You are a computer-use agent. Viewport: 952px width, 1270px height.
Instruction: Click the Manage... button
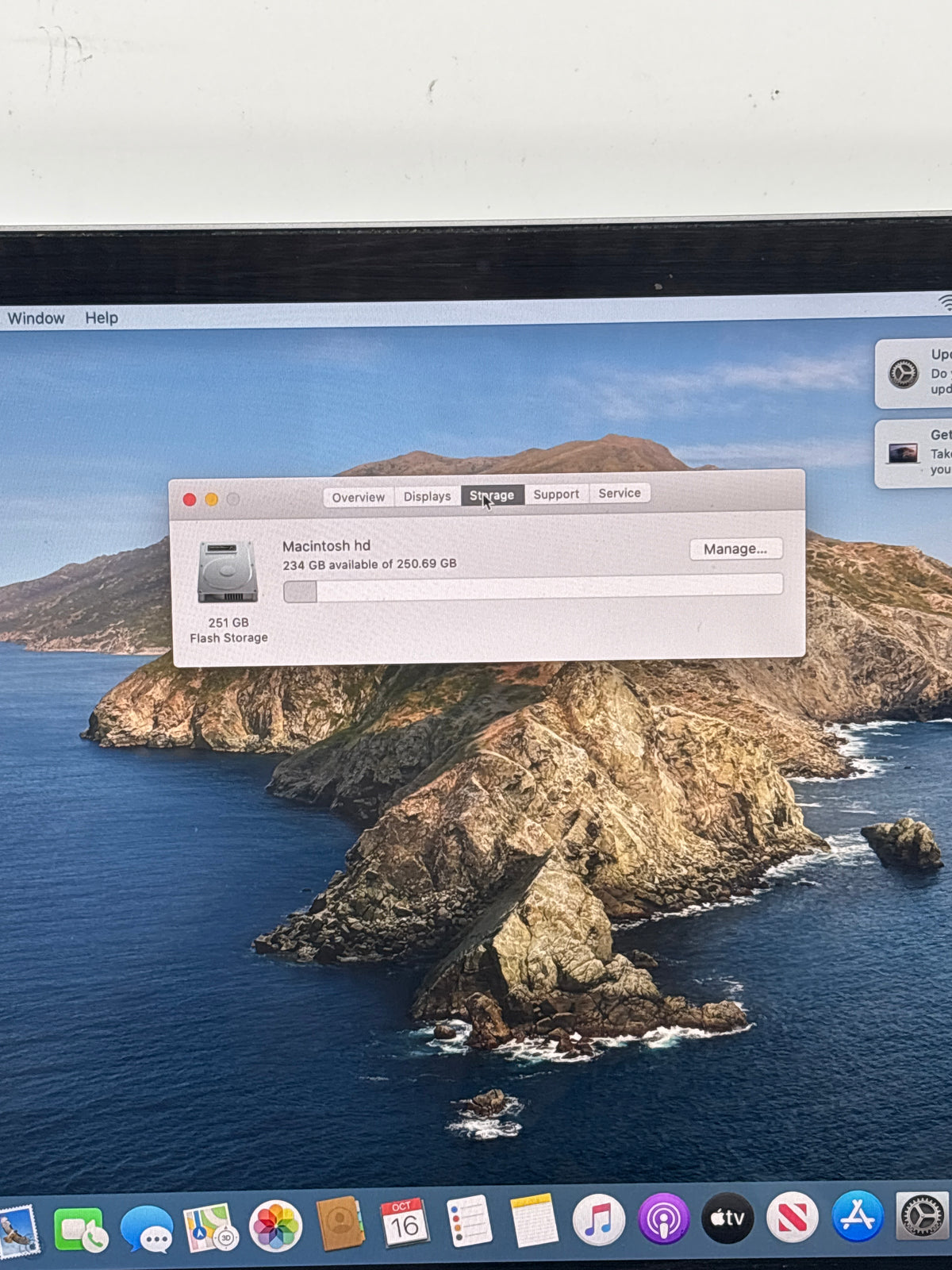(x=735, y=548)
